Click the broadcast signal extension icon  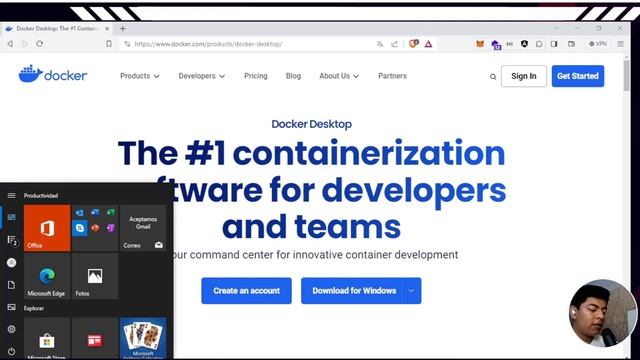click(x=510, y=44)
